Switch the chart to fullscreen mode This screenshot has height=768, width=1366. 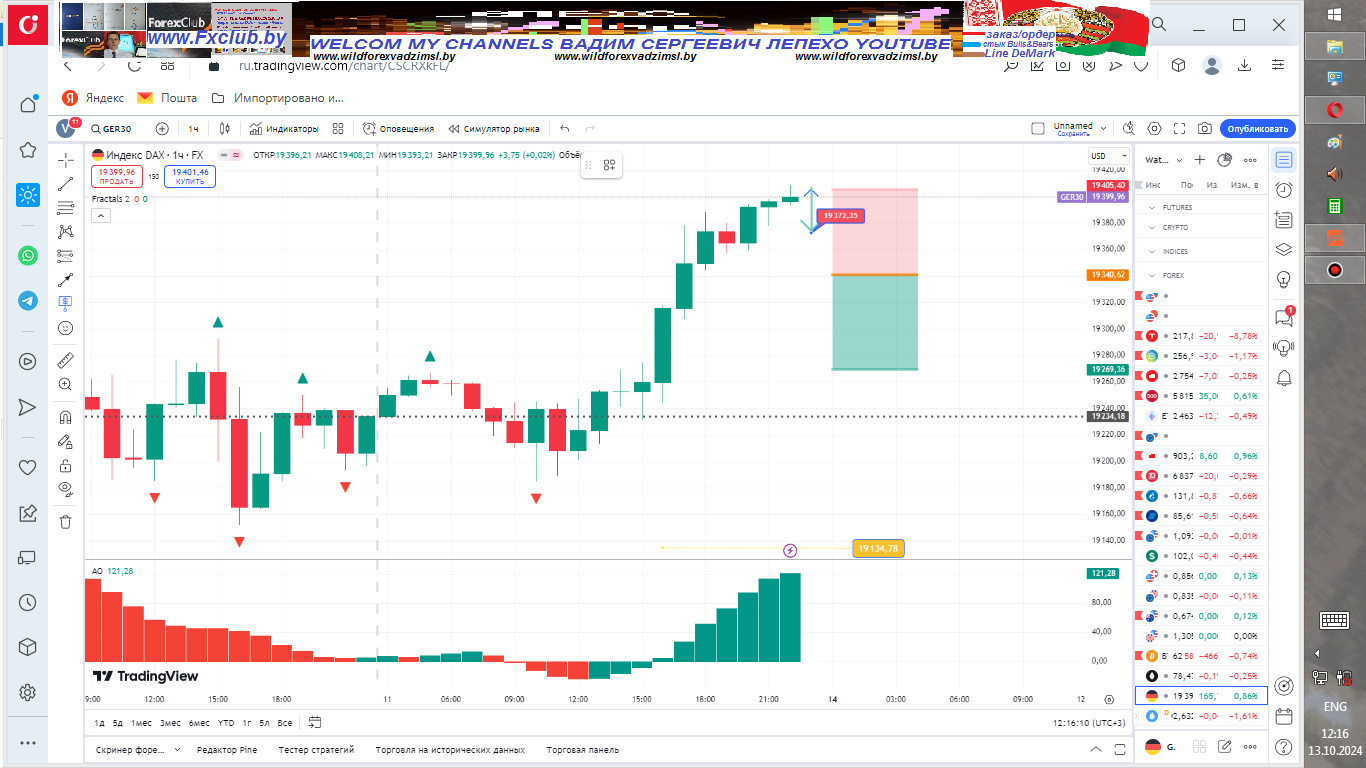point(1180,129)
